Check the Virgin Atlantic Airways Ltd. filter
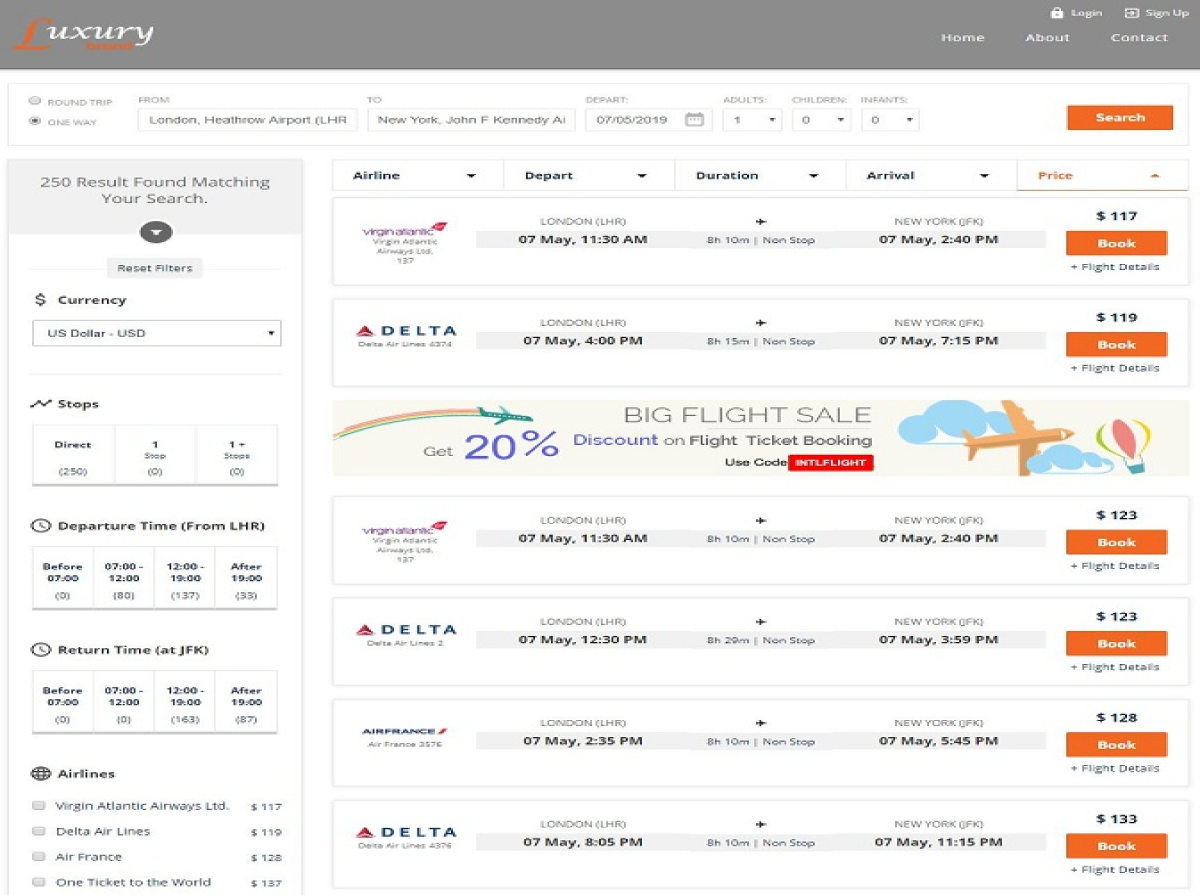The image size is (1200, 895). tap(38, 806)
